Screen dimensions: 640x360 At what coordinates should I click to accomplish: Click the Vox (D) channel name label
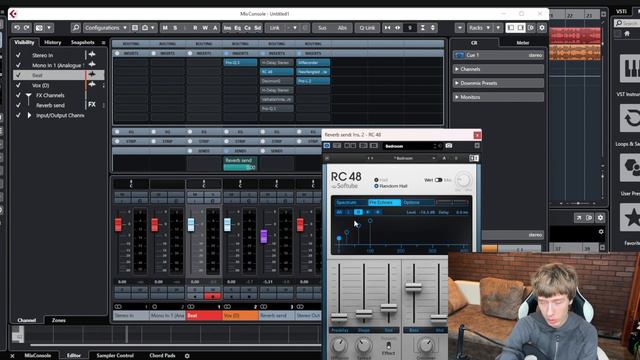tap(240, 316)
